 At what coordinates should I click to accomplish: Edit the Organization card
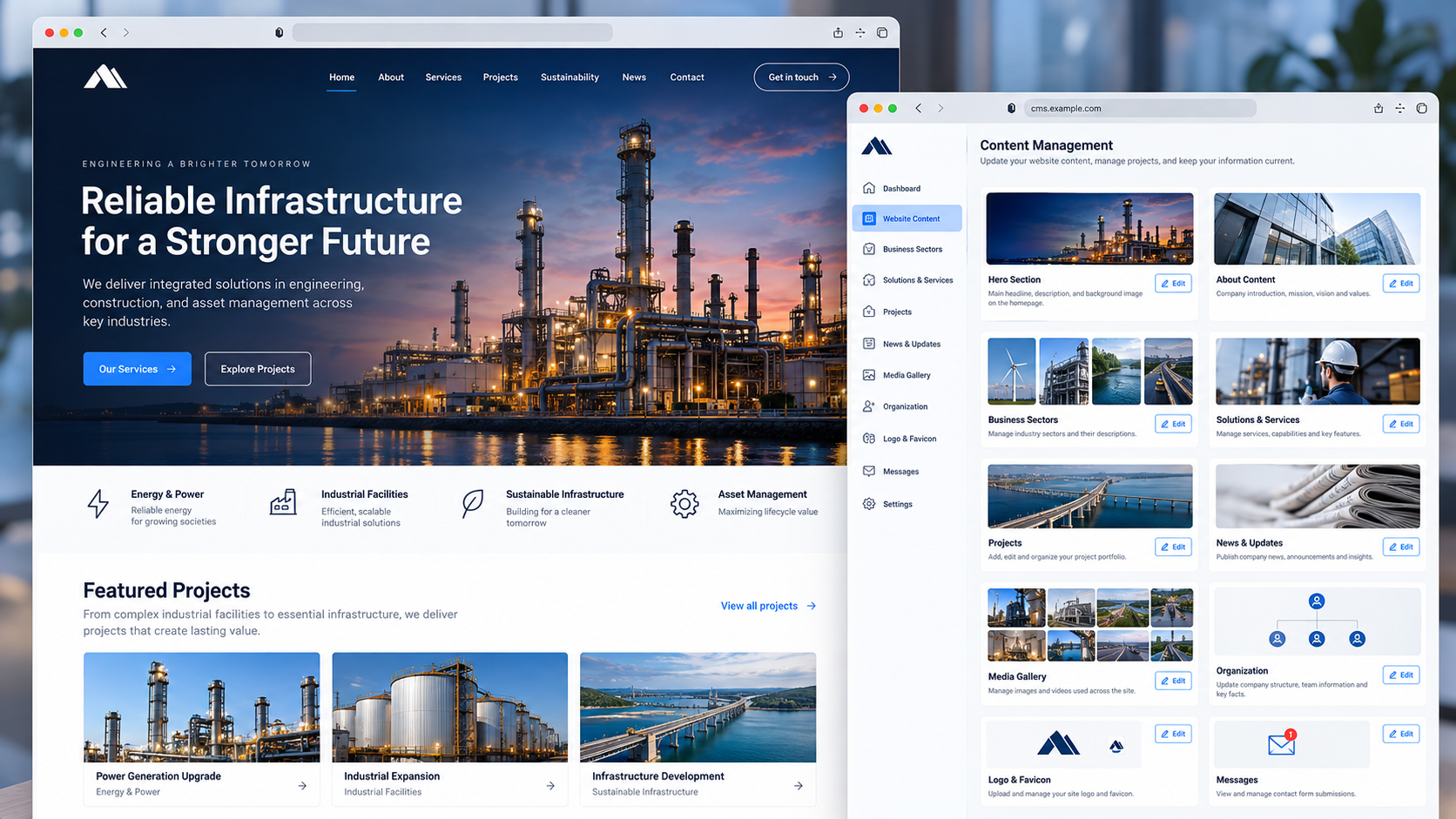(x=1401, y=675)
